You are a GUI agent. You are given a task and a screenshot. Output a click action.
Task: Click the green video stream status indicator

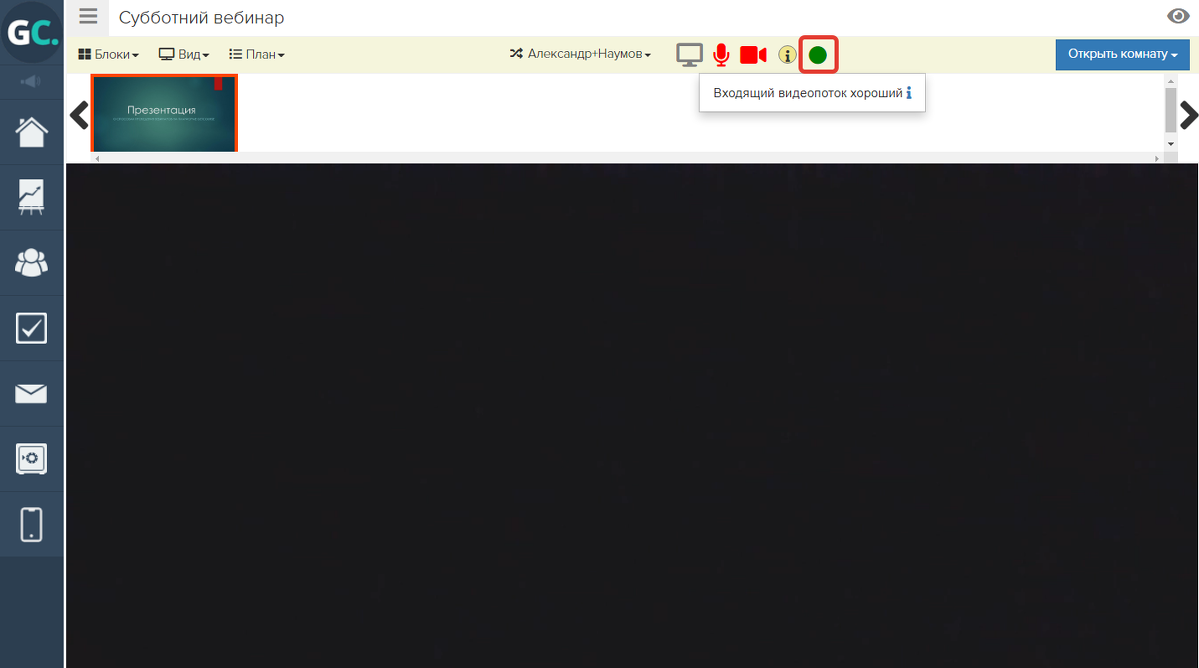pyautogui.click(x=818, y=55)
